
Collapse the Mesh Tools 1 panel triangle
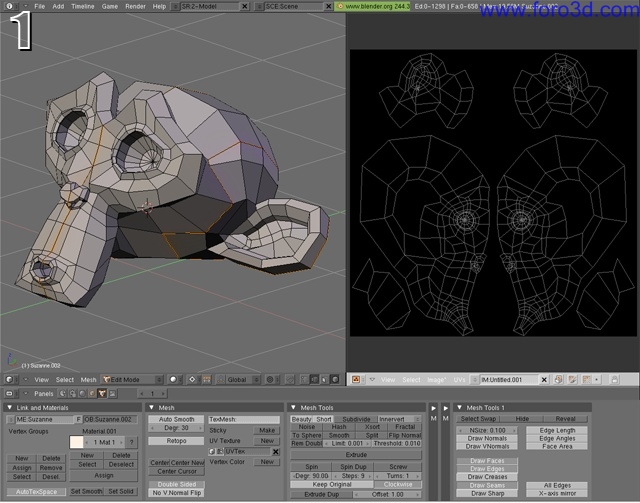pyautogui.click(x=459, y=407)
